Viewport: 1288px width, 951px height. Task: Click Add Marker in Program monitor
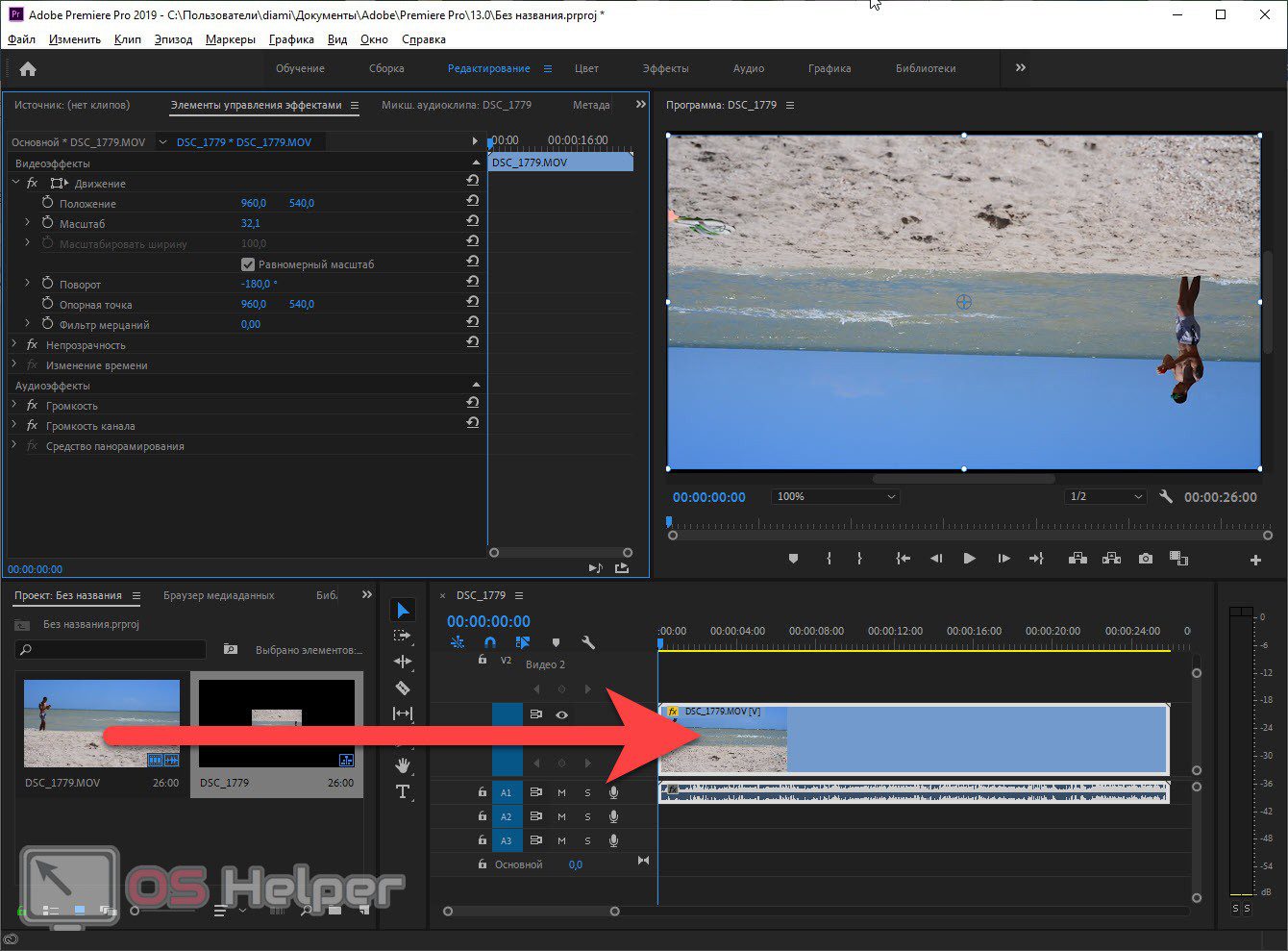pos(793,559)
